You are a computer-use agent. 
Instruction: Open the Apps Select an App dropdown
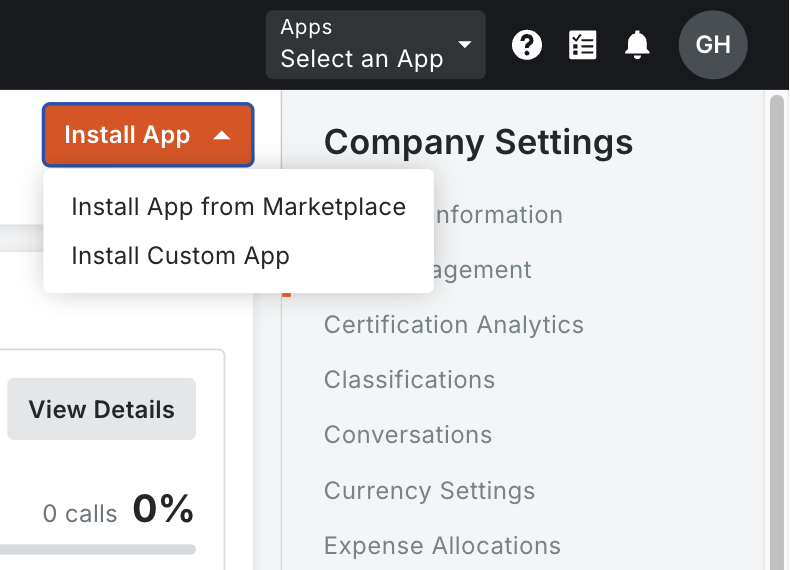tap(375, 45)
